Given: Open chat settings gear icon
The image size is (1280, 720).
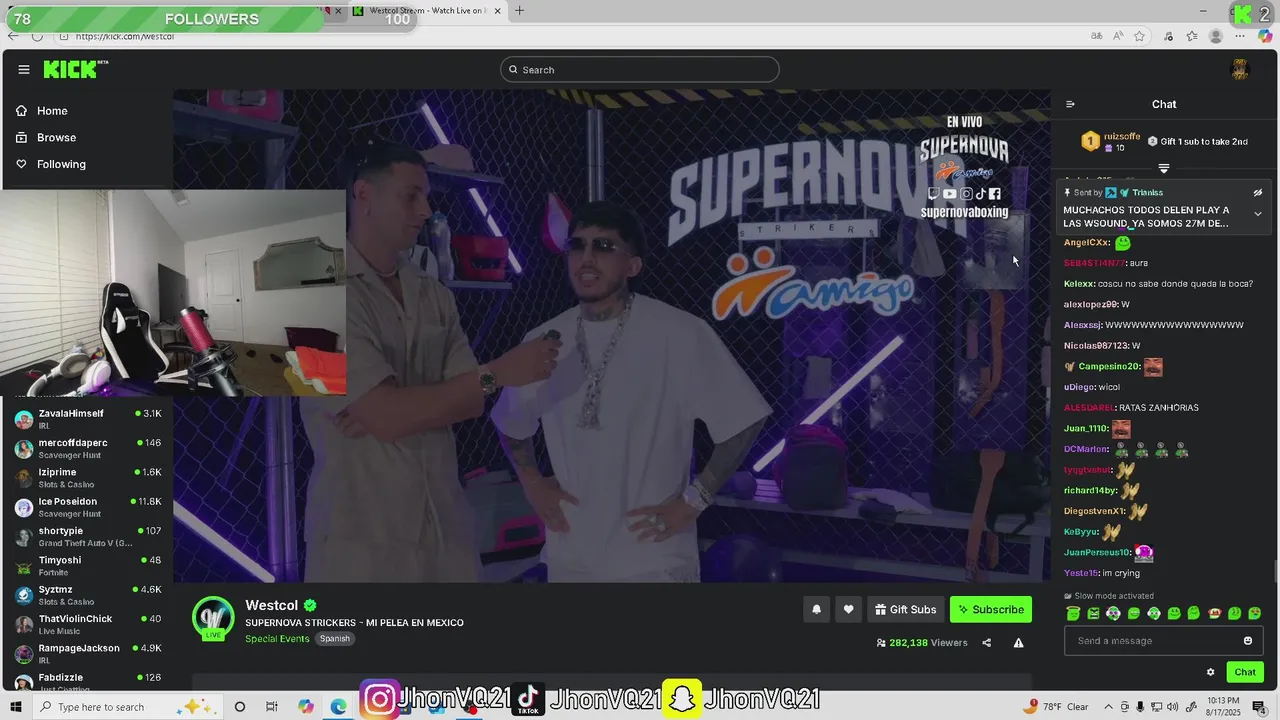Looking at the screenshot, I should coord(1210,672).
